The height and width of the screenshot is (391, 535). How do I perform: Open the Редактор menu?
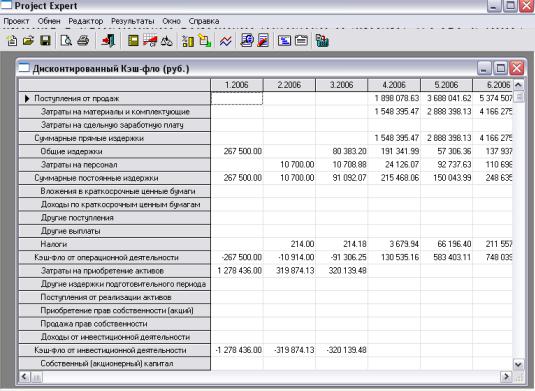click(x=86, y=21)
